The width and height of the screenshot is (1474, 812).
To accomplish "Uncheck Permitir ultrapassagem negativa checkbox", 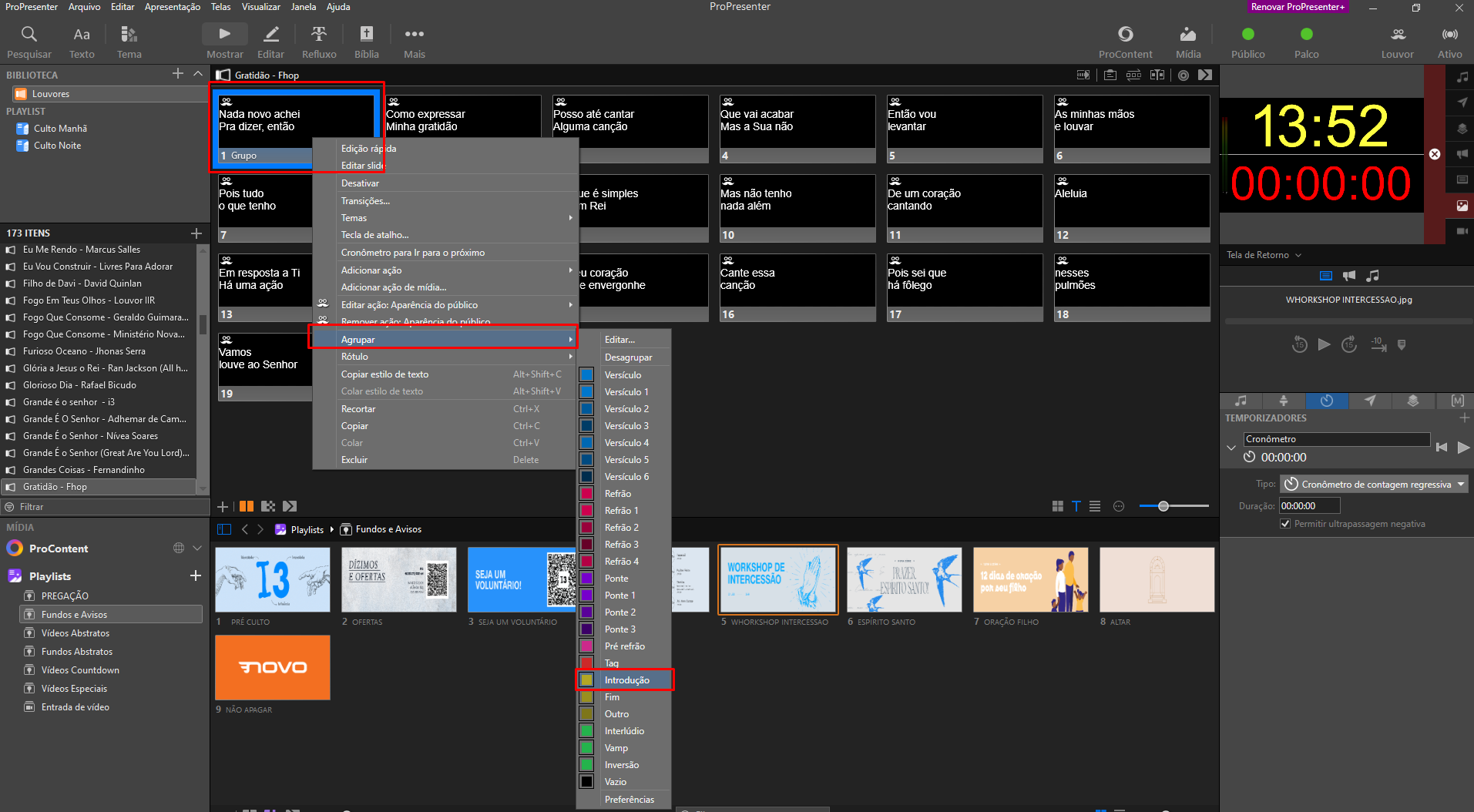I will point(1285,524).
